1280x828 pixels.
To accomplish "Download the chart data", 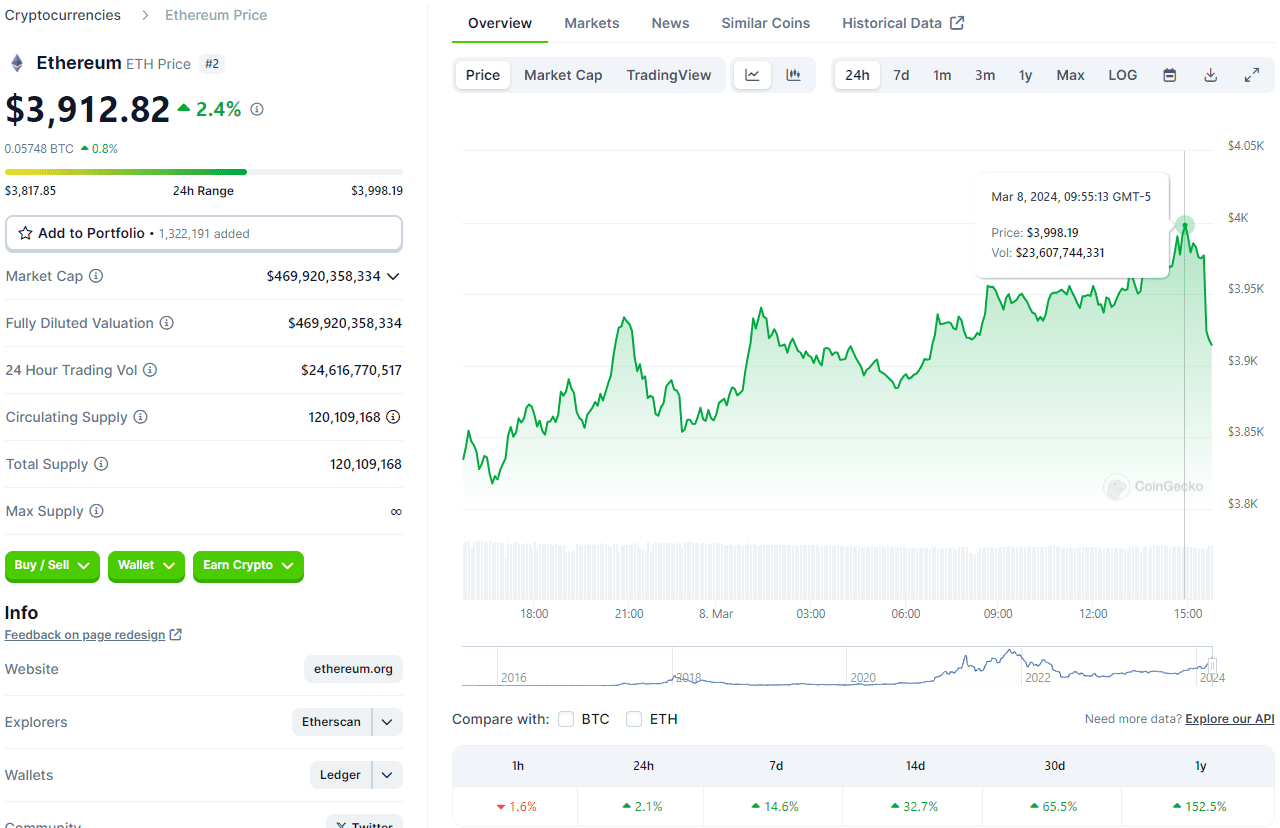I will point(1210,75).
